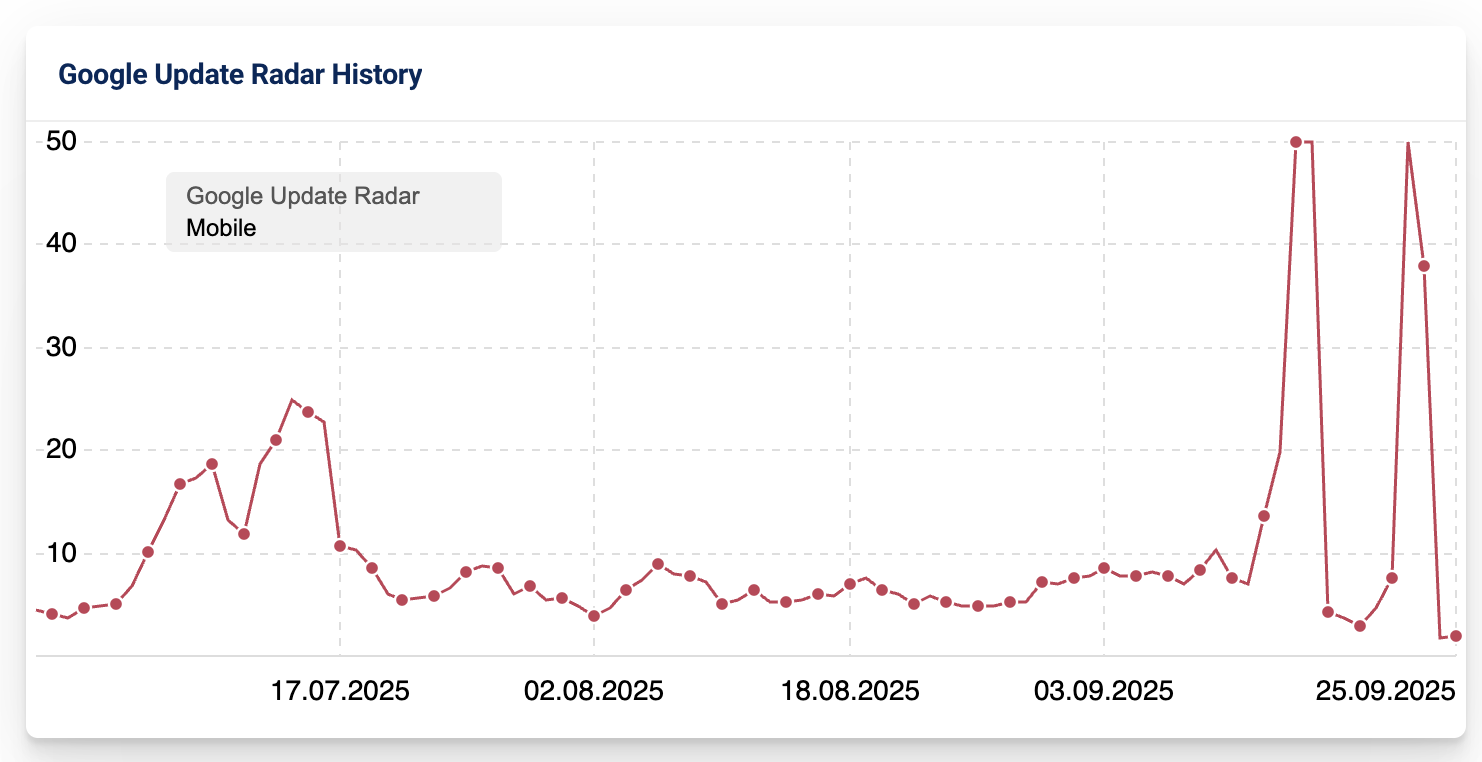
Task: Select data point on the 17.07.2025 gridline
Action: pyautogui.click(x=340, y=546)
